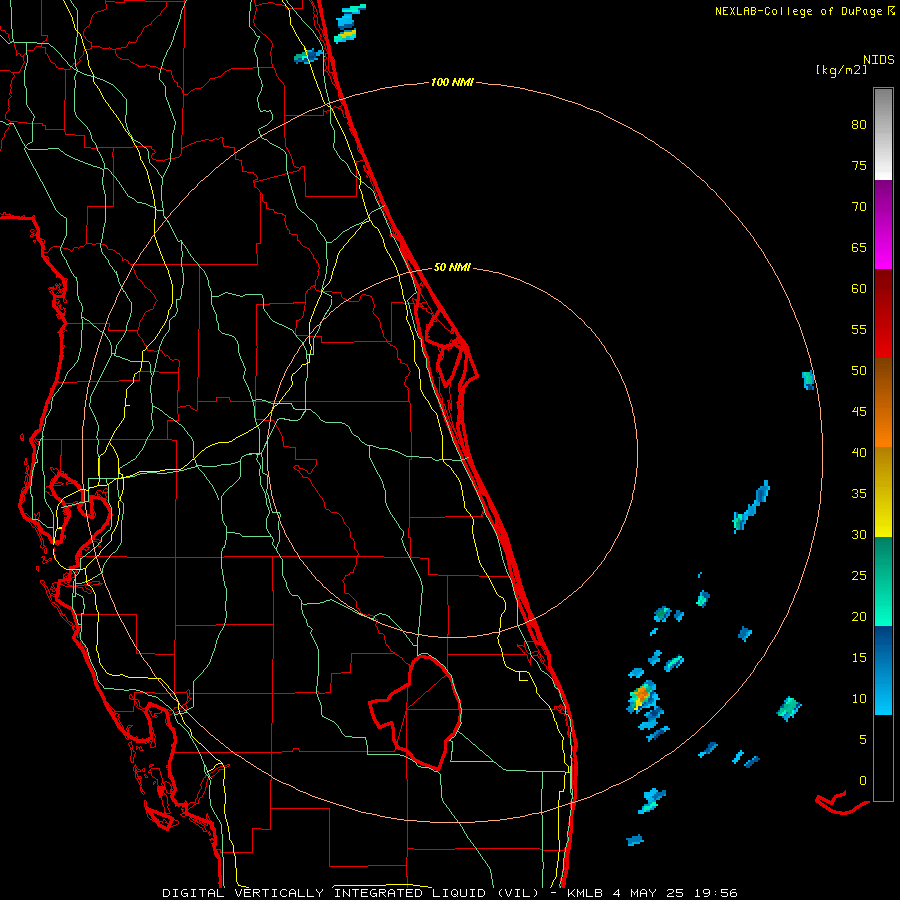Click the 60 value on the color scale
Image resolution: width=900 pixels, height=900 pixels.
(x=859, y=289)
